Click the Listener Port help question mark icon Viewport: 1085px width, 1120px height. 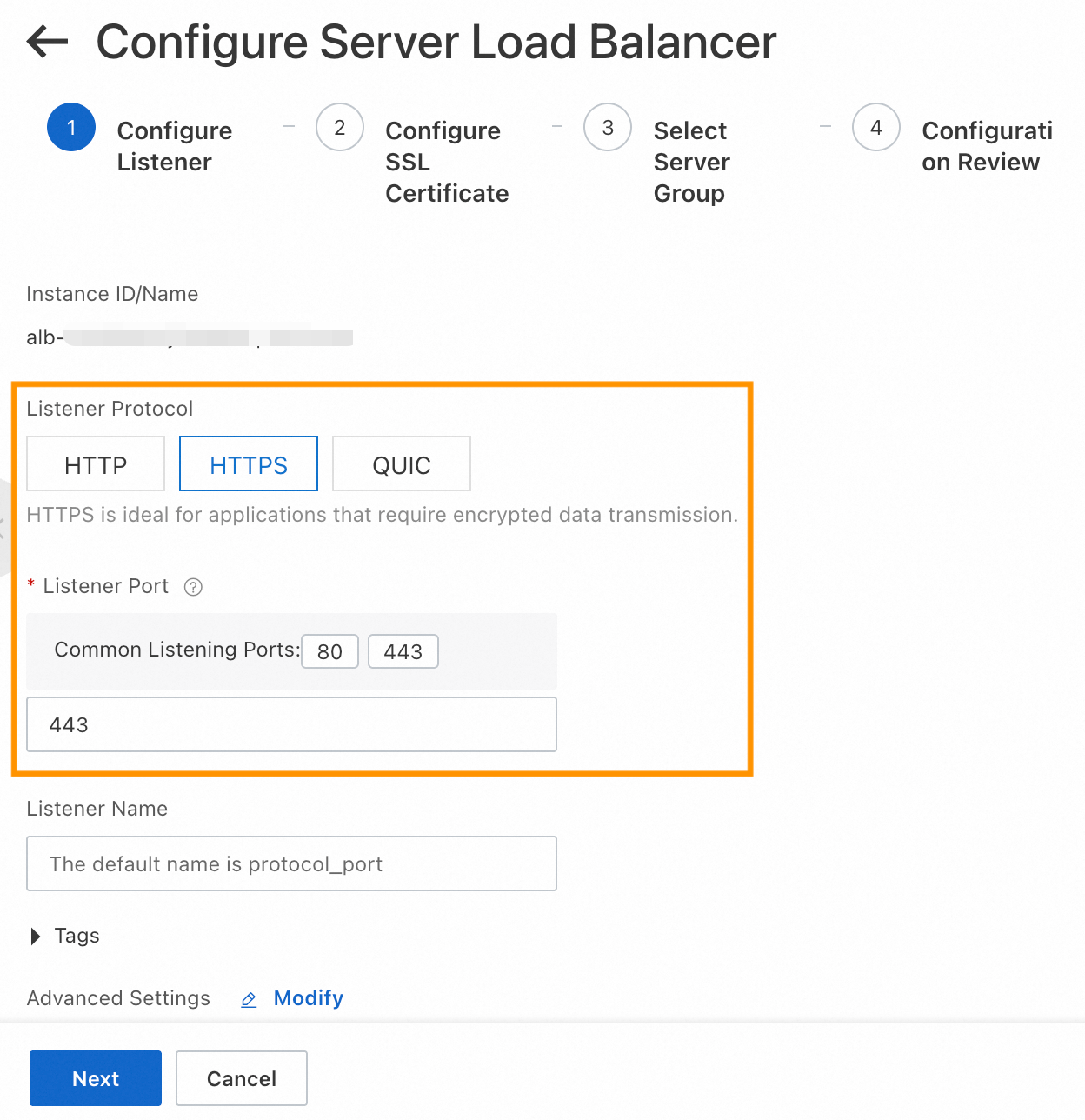[x=193, y=587]
